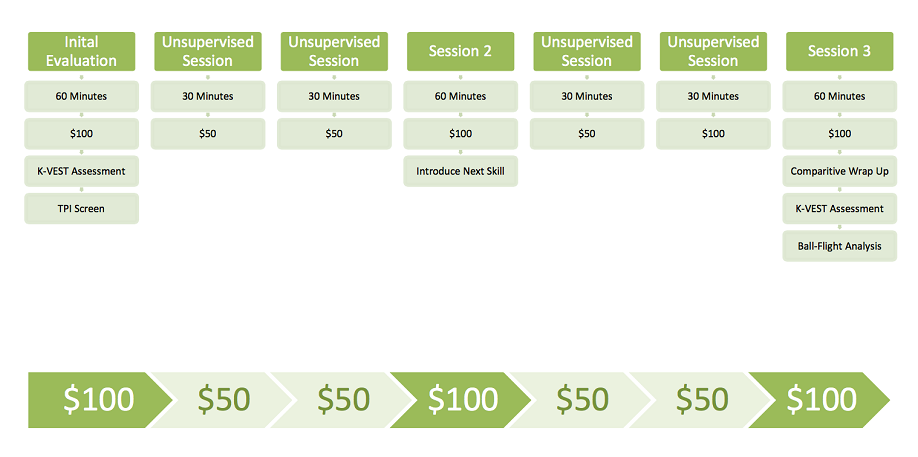Click the Comparitive Wrap Up box
This screenshot has width=918, height=457.
coord(839,171)
